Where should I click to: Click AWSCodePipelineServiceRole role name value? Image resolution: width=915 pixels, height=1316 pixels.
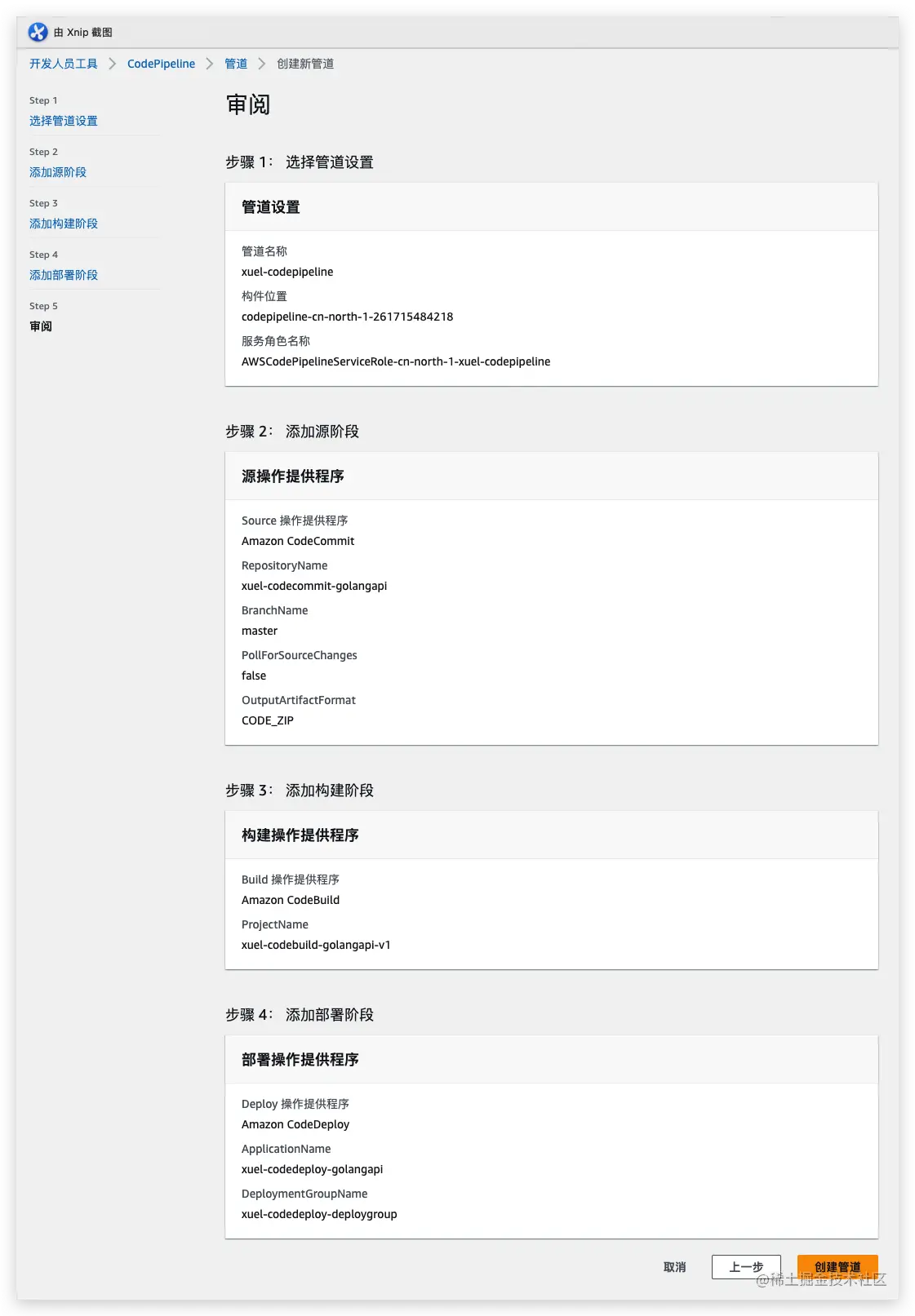396,361
